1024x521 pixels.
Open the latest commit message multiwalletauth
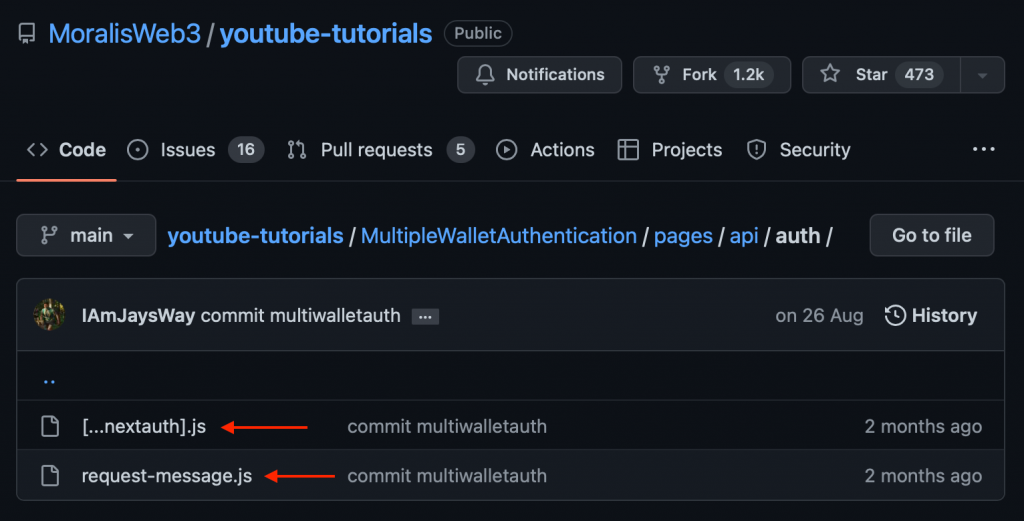pyautogui.click(x=300, y=315)
